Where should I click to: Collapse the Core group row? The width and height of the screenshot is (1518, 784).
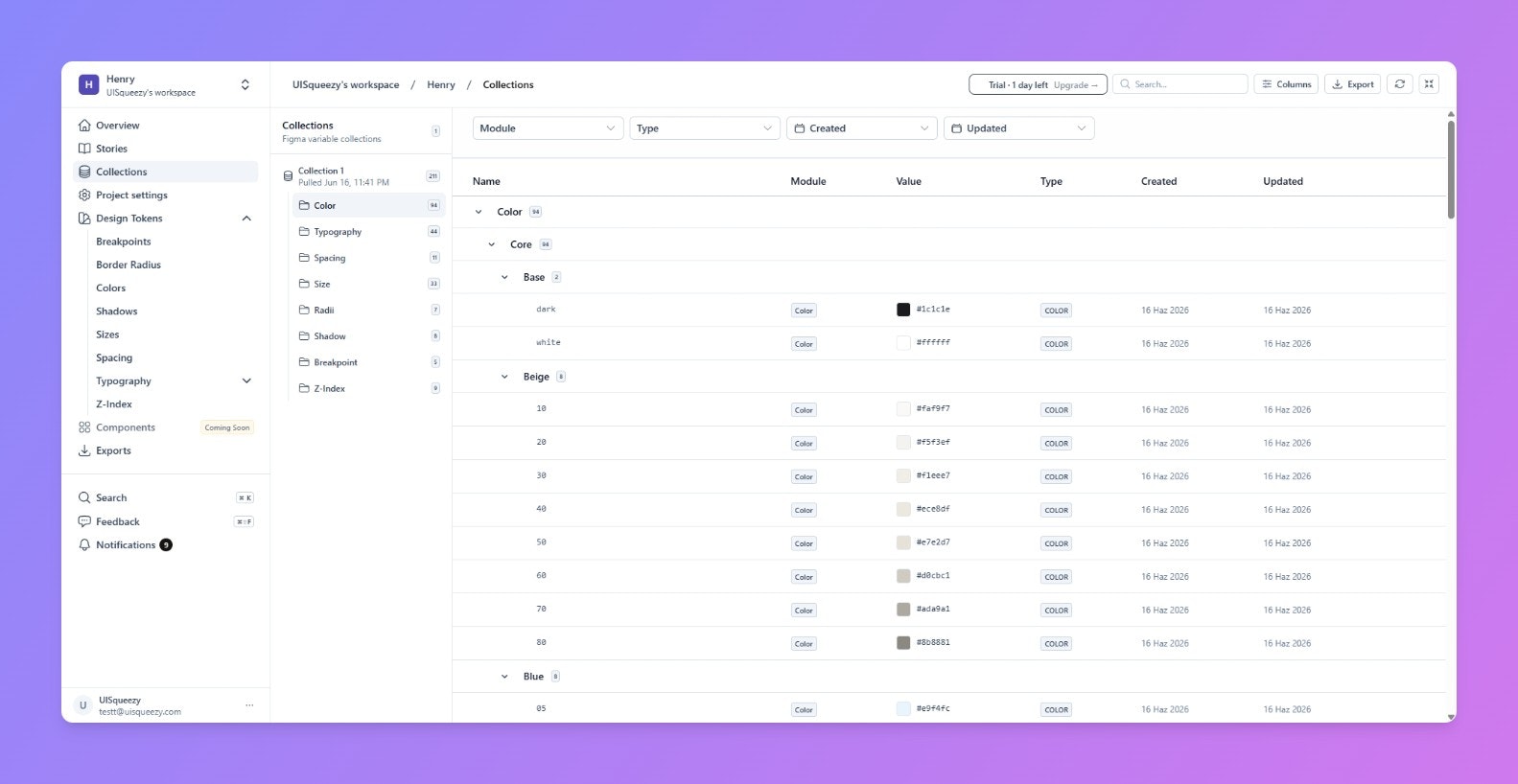click(x=492, y=244)
